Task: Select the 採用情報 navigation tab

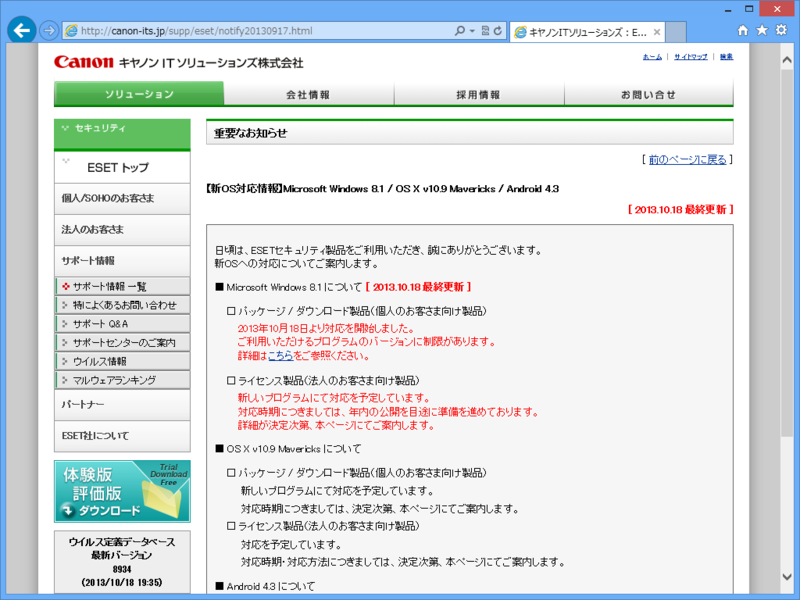Action: (x=478, y=95)
